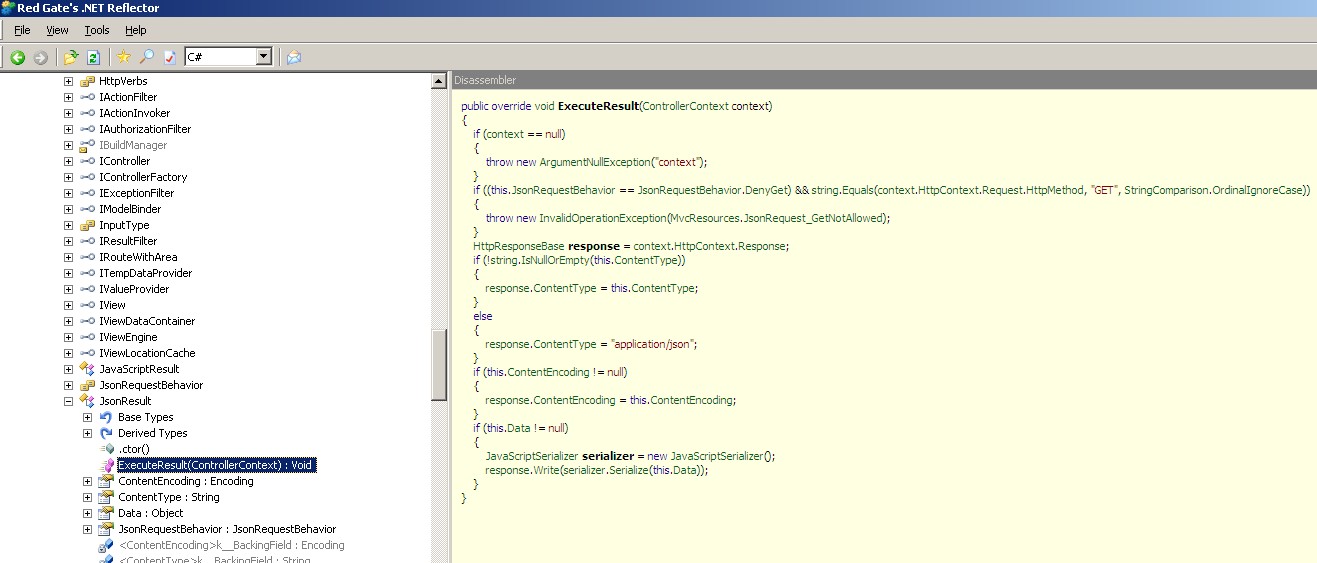1317x563 pixels.
Task: Click the JsonResult class icon
Action: tap(87, 401)
